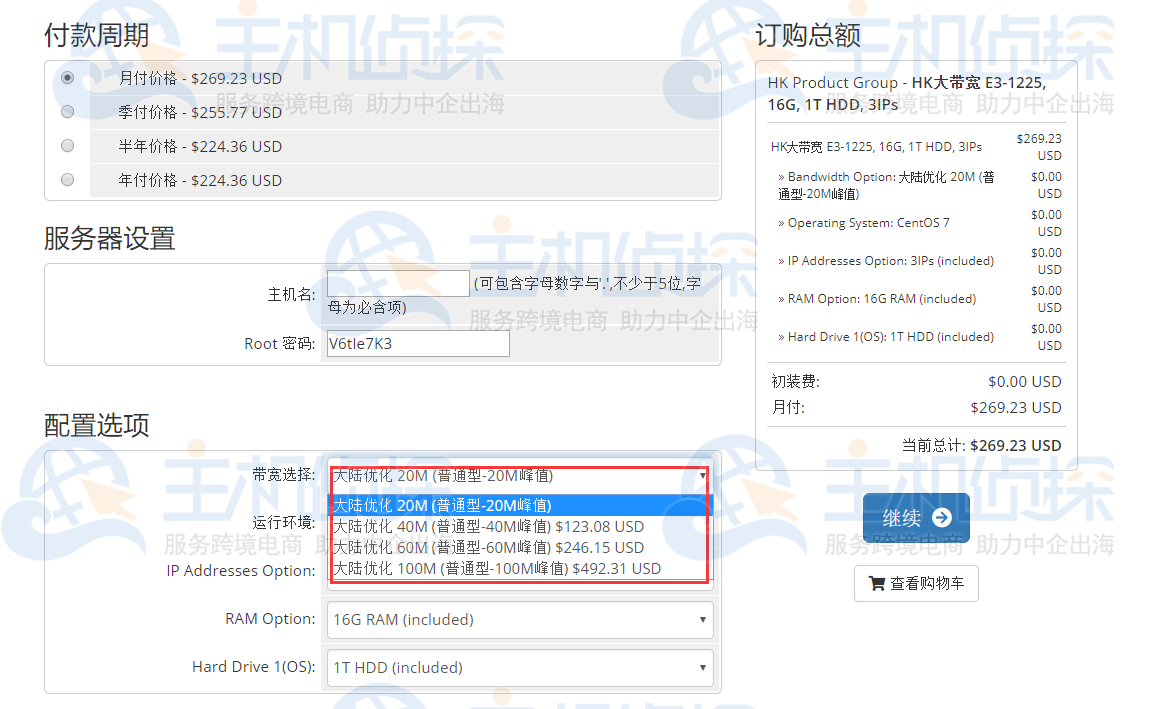
Task: Choose 大陆优化 20M option in list
Action: [x=519, y=505]
